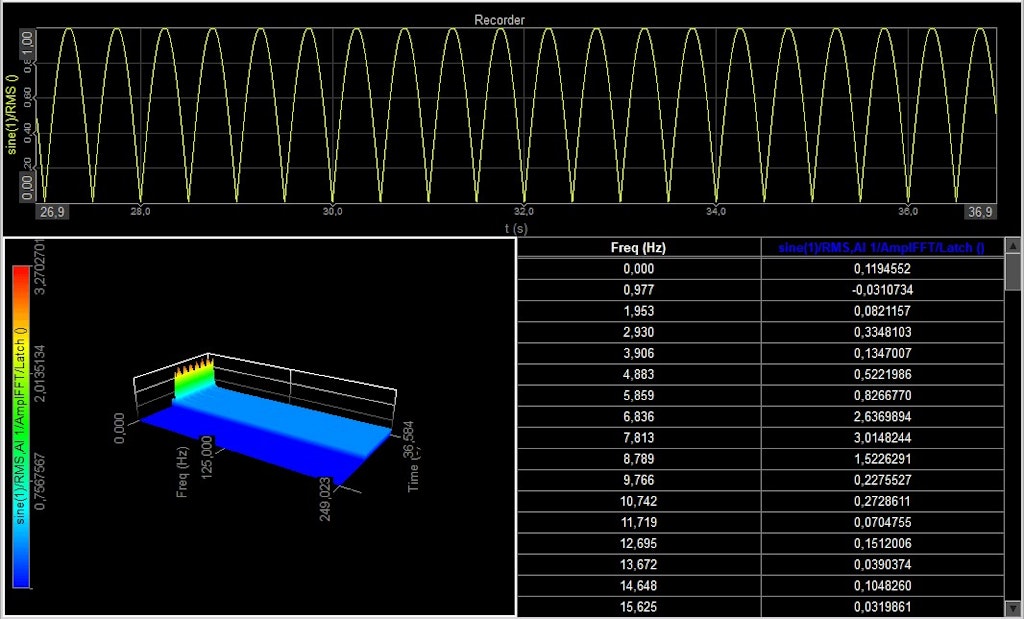The width and height of the screenshot is (1024, 619).
Task: Select amplitude value 1,5226291
Action: point(882,458)
